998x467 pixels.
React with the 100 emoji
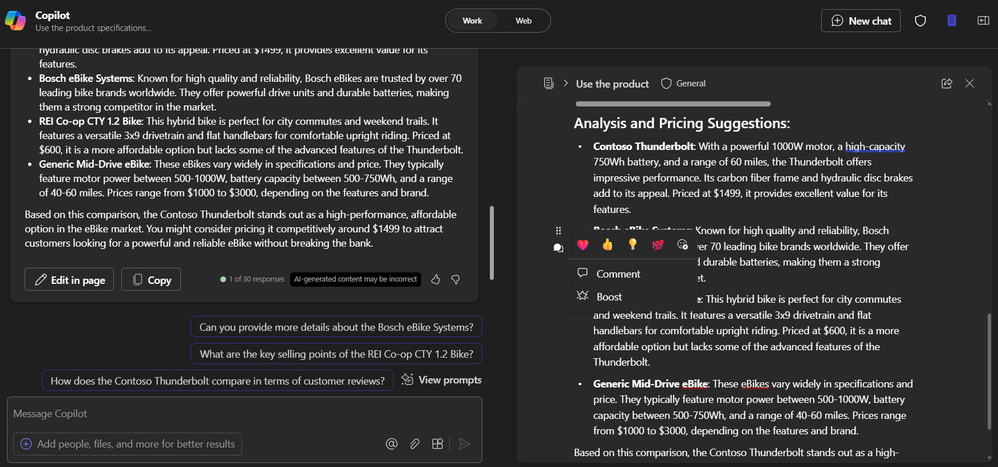coord(657,244)
